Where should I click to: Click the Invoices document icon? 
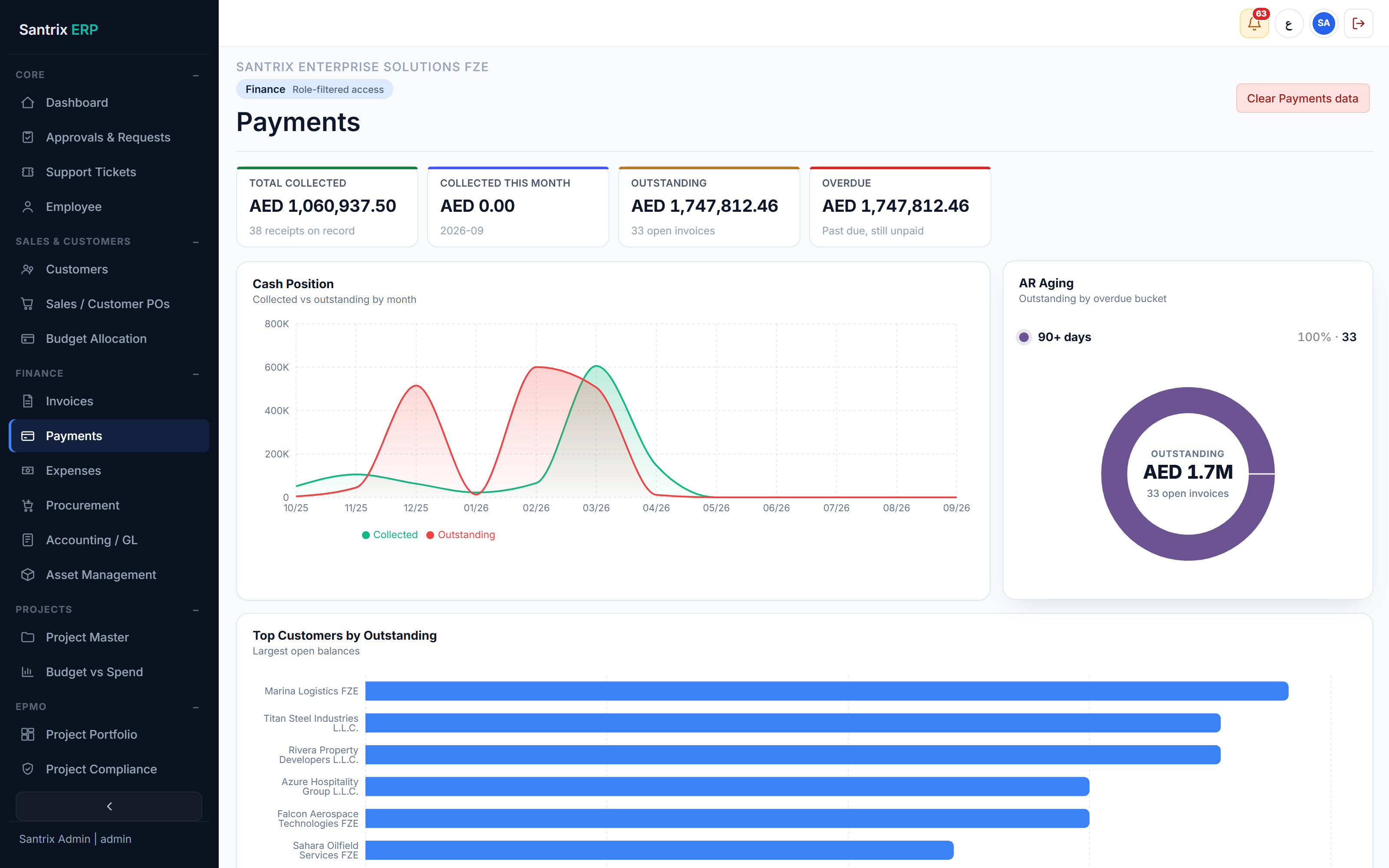27,401
